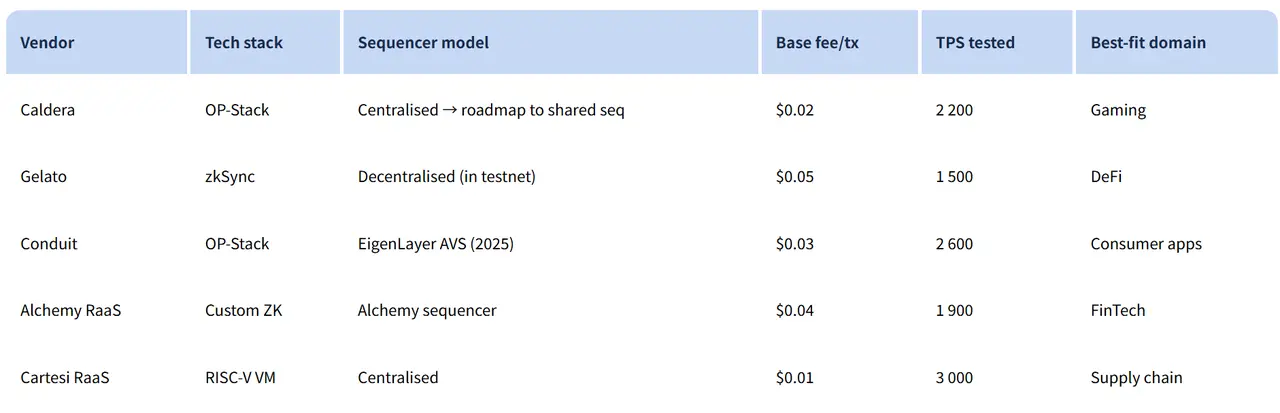Select the 2 600 TPS value
The image size is (1280, 413).
click(x=954, y=244)
